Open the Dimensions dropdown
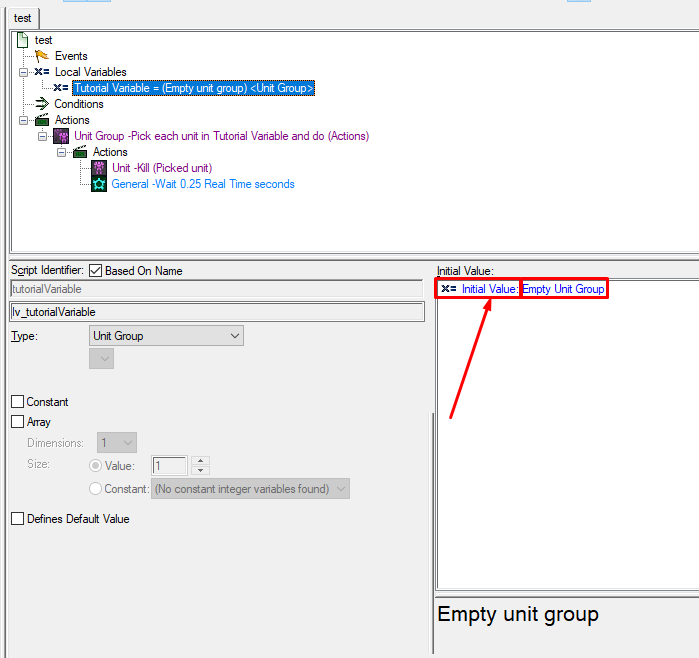The width and height of the screenshot is (699, 658). 117,443
